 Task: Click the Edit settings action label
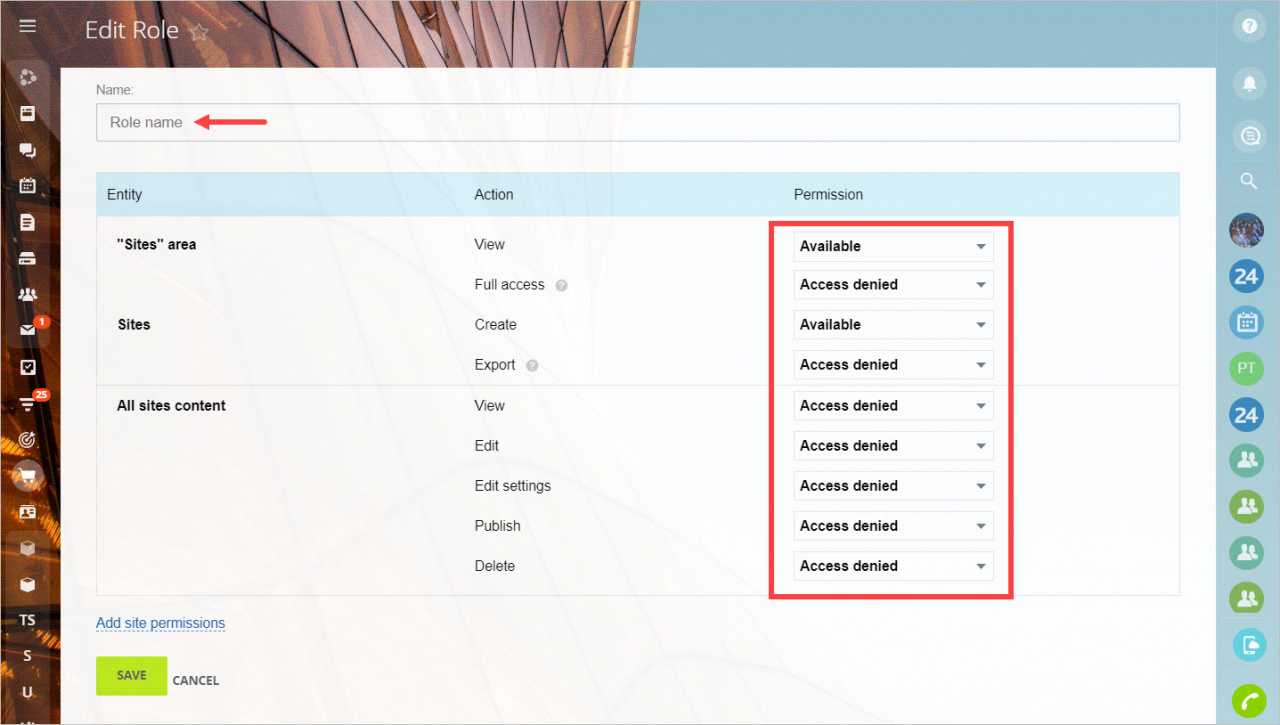[x=512, y=485]
